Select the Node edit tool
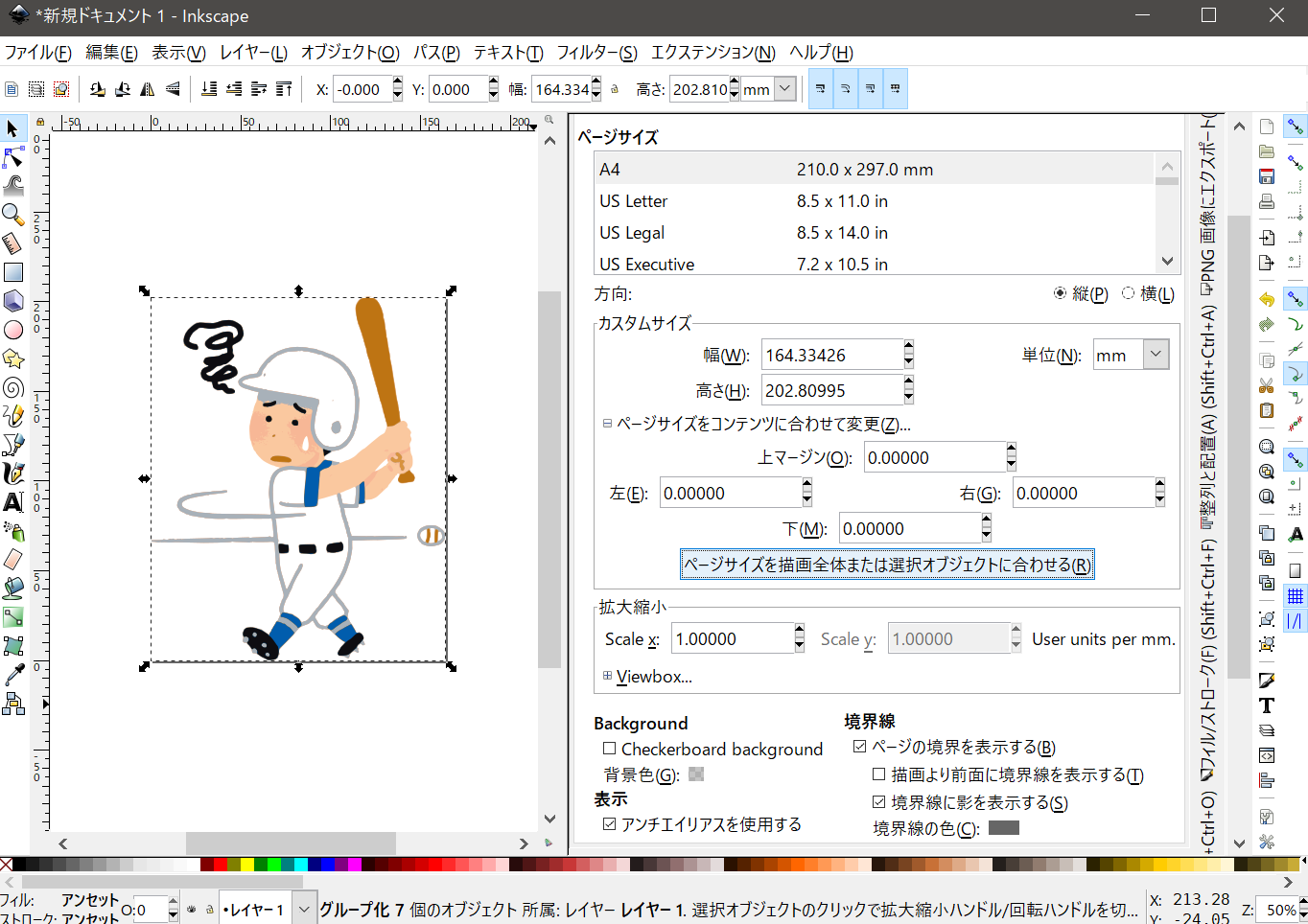Viewport: 1308px width, 924px height. pos(12,156)
